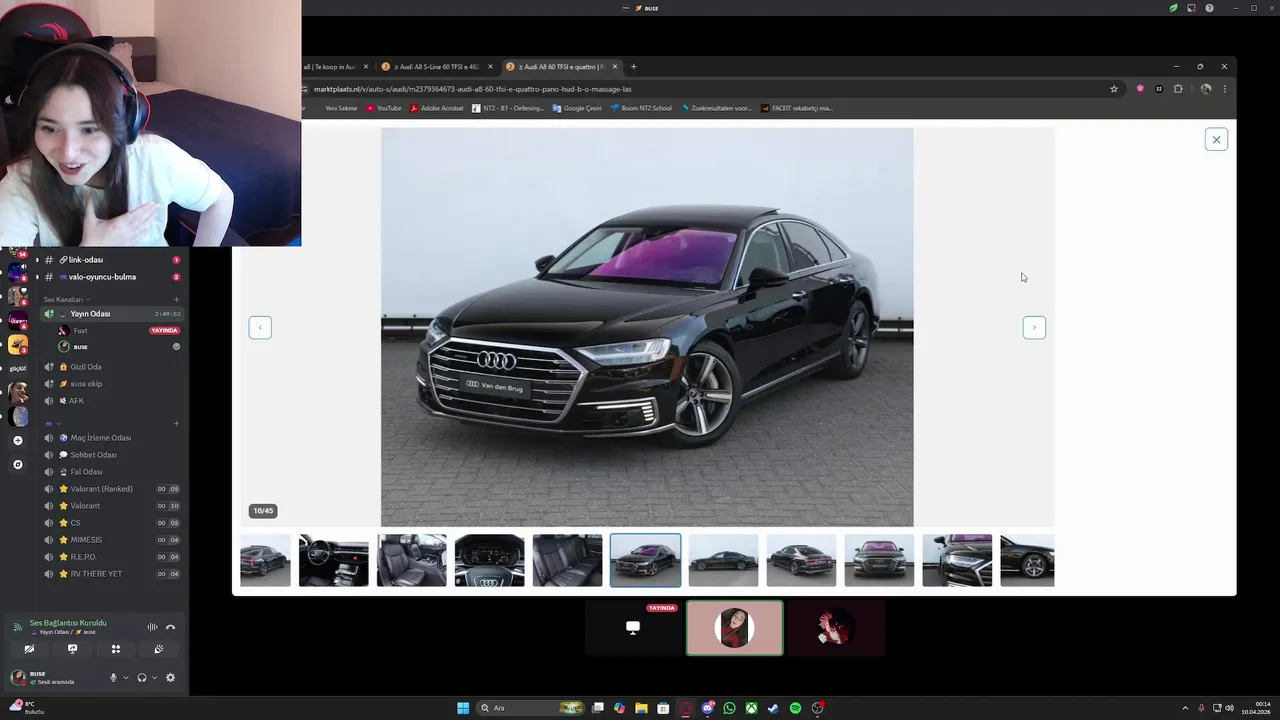Select Yayın Odası voice channel

pos(111,314)
